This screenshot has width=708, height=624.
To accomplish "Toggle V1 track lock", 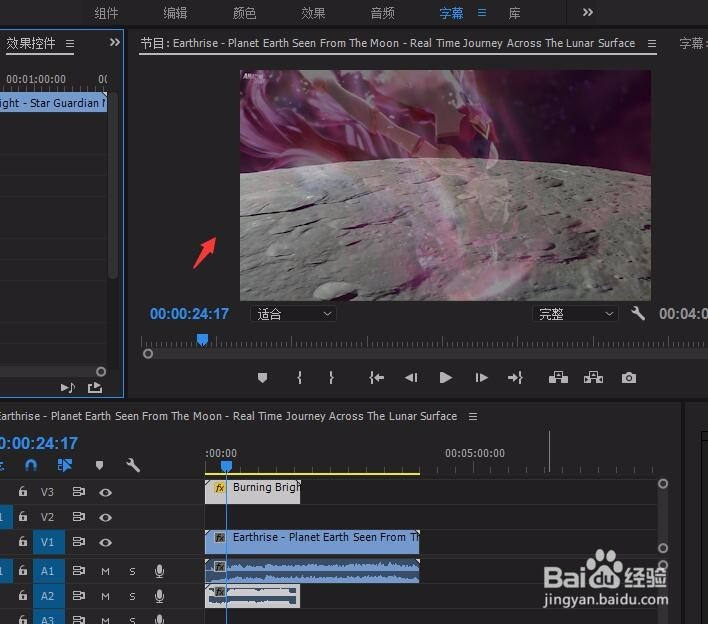I will (23, 541).
